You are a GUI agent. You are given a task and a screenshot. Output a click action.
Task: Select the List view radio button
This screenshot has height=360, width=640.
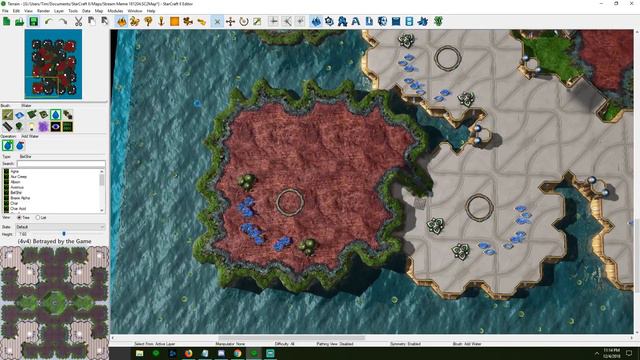tap(38, 218)
